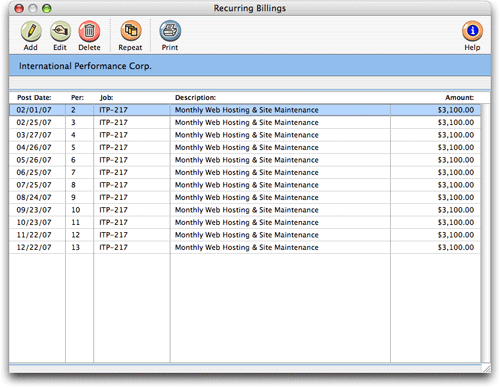Image resolution: width=500 pixels, height=388 pixels.
Task: Click the Add pencil icon
Action: [x=31, y=31]
